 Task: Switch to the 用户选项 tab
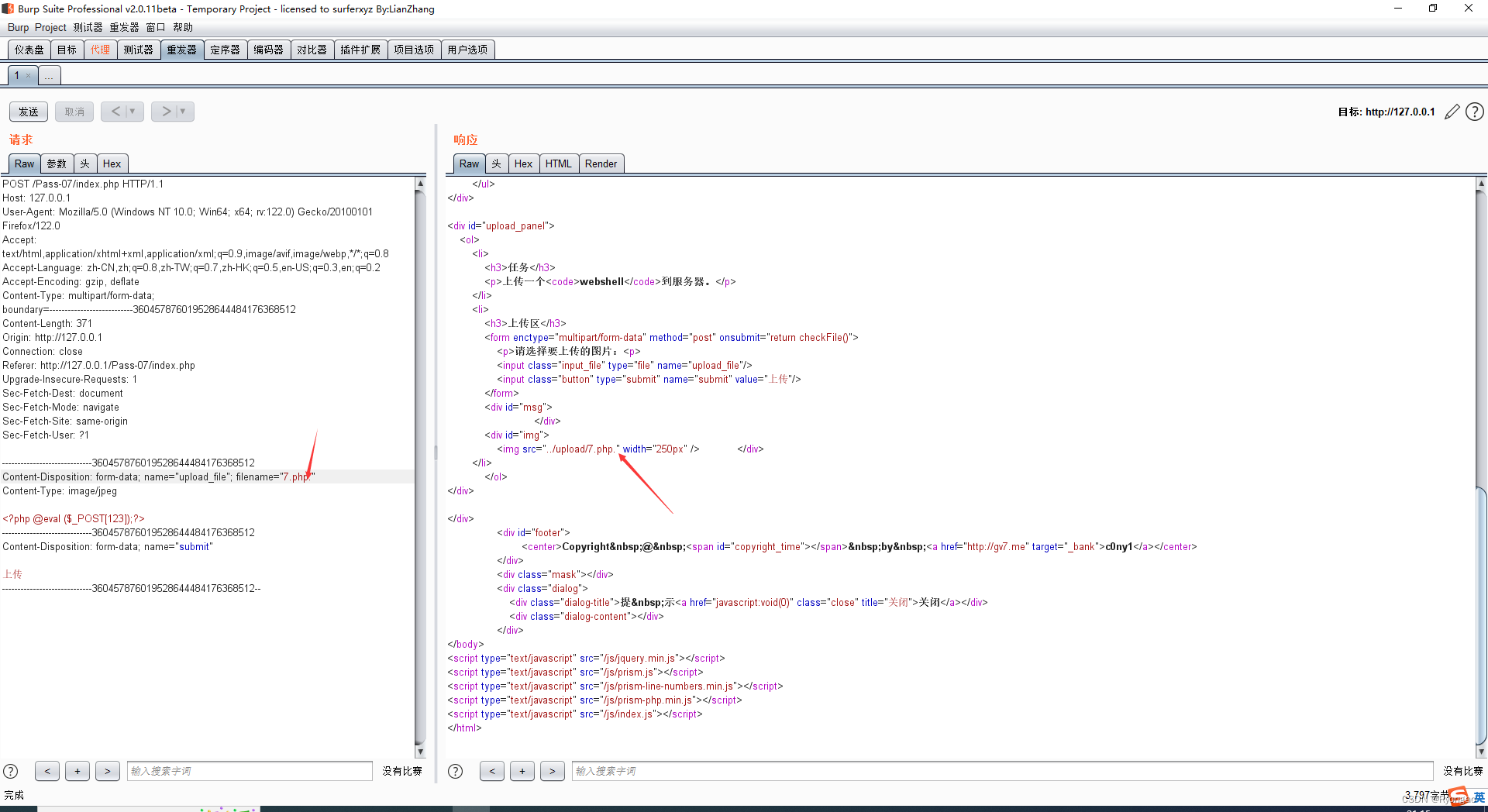click(467, 50)
